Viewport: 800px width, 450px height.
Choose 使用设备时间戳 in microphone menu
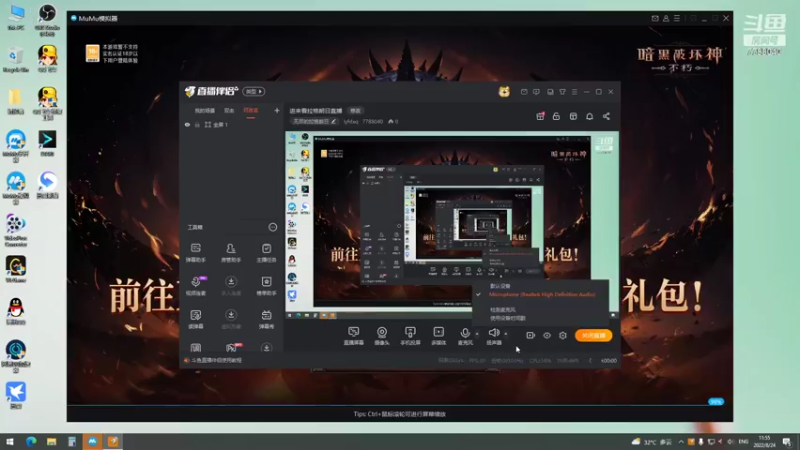508,318
